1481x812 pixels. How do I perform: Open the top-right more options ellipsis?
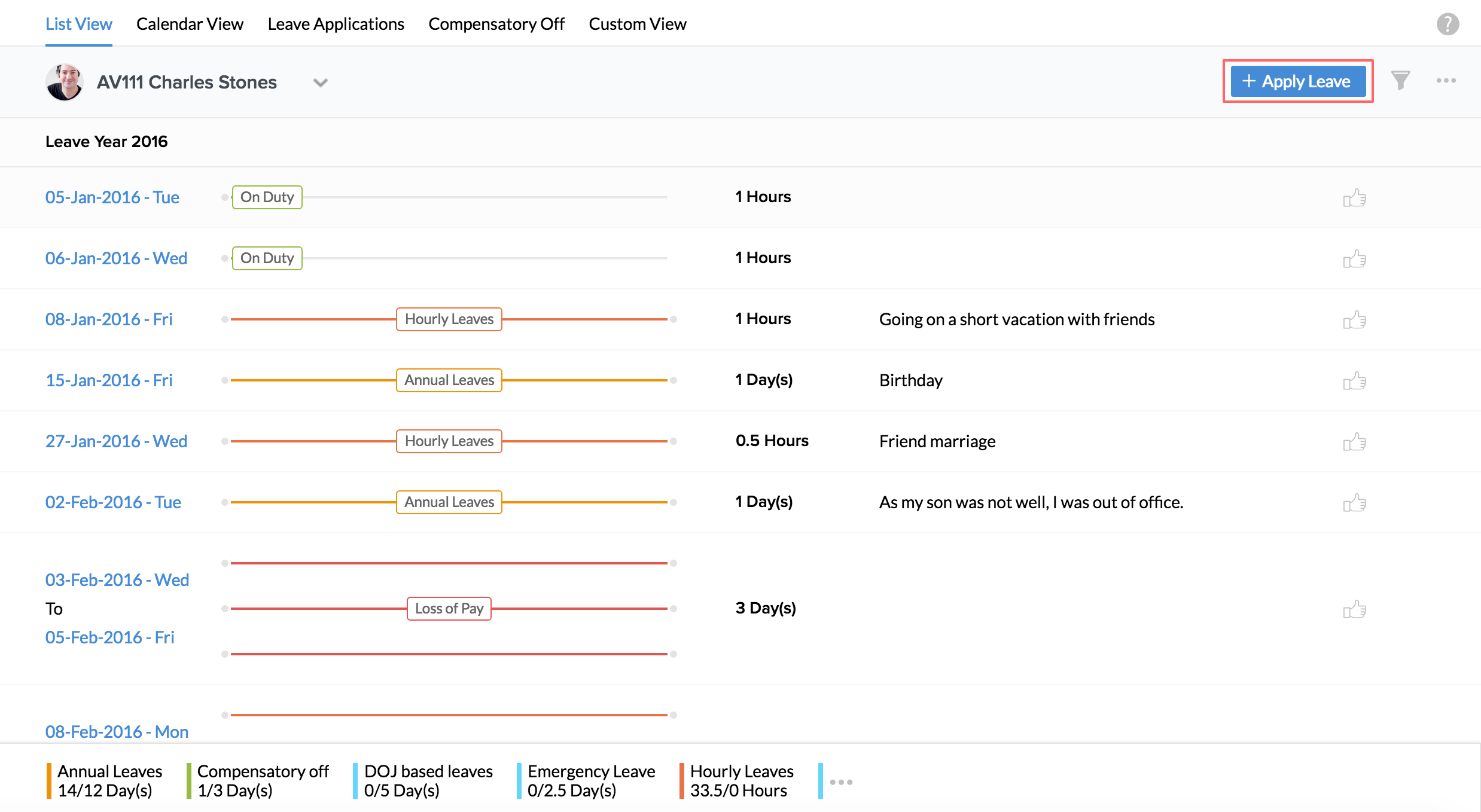click(1446, 81)
